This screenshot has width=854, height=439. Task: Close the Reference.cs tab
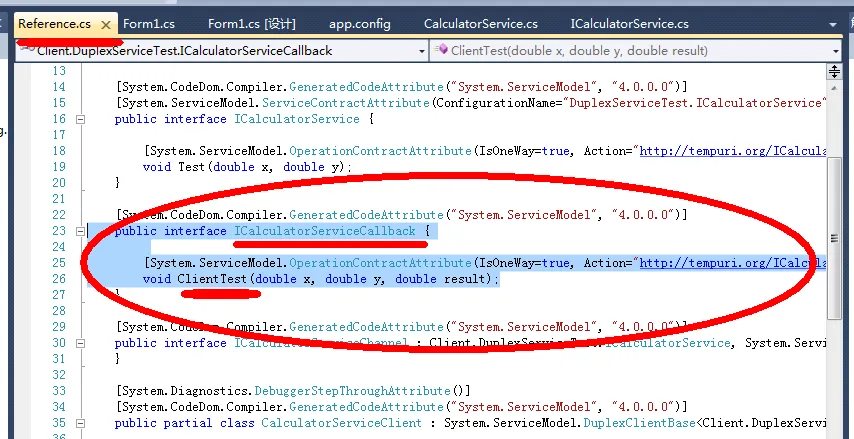pyautogui.click(x=106, y=23)
